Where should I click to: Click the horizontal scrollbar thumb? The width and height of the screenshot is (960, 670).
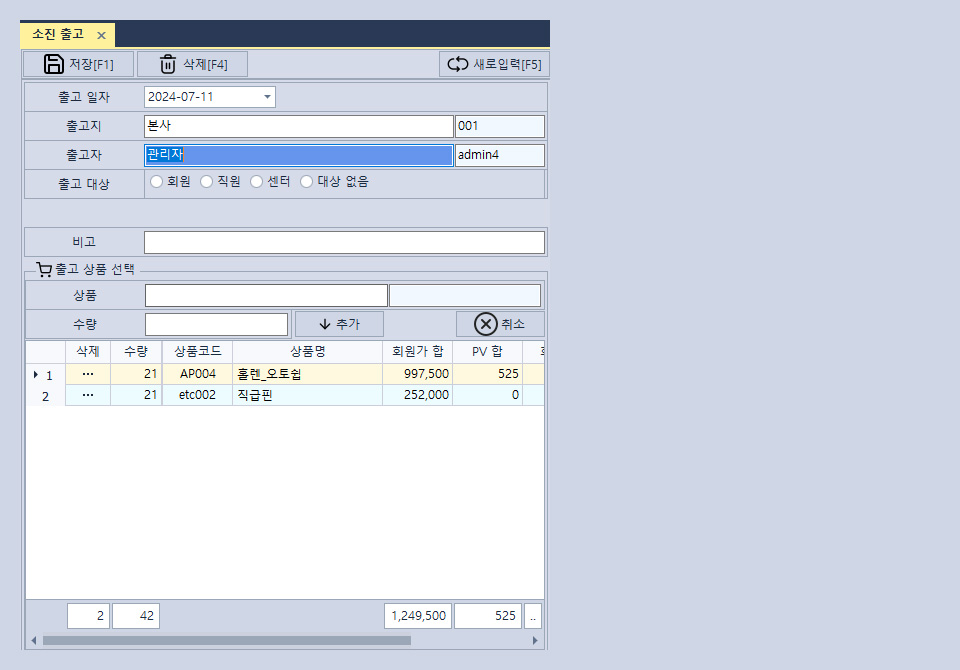(225, 640)
